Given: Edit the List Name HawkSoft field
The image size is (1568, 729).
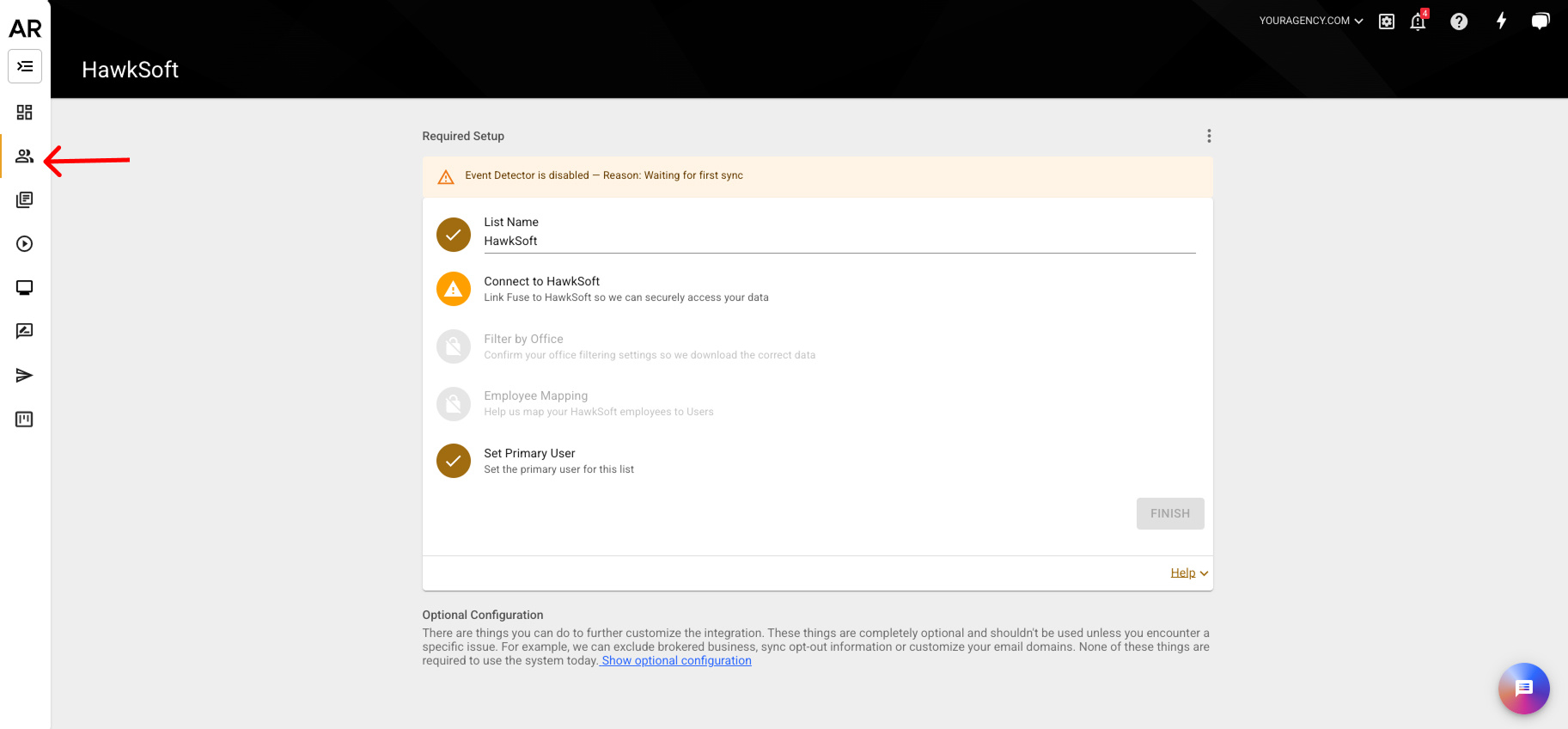Looking at the screenshot, I should click(839, 242).
